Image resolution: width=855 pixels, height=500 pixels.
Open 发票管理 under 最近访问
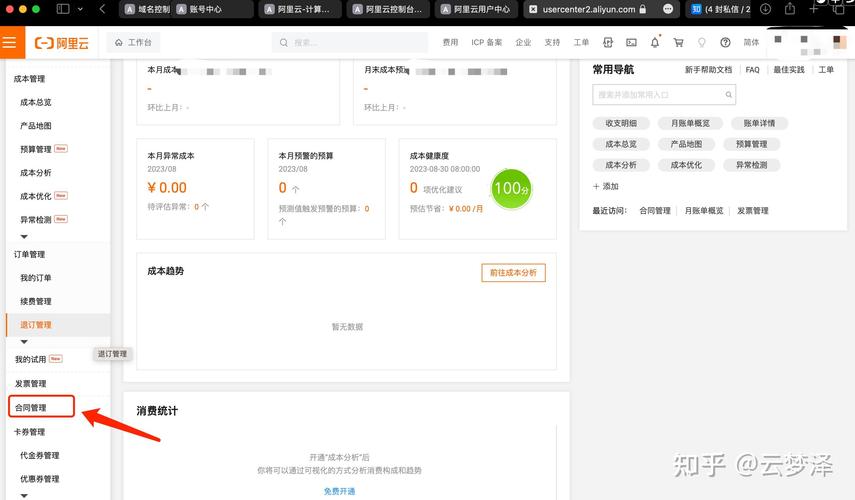pyautogui.click(x=752, y=210)
